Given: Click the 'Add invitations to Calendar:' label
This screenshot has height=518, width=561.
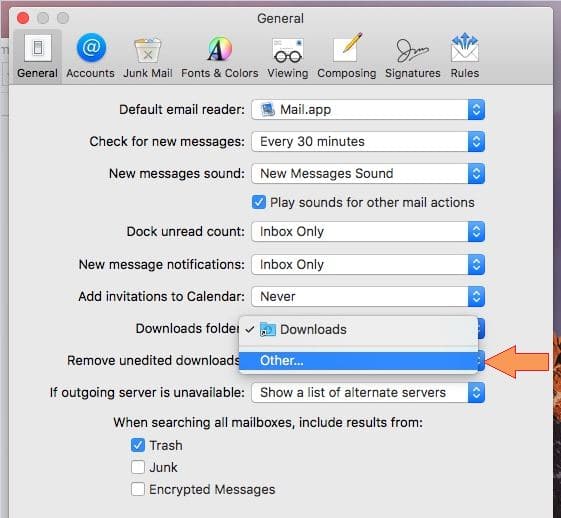Looking at the screenshot, I should tap(162, 296).
